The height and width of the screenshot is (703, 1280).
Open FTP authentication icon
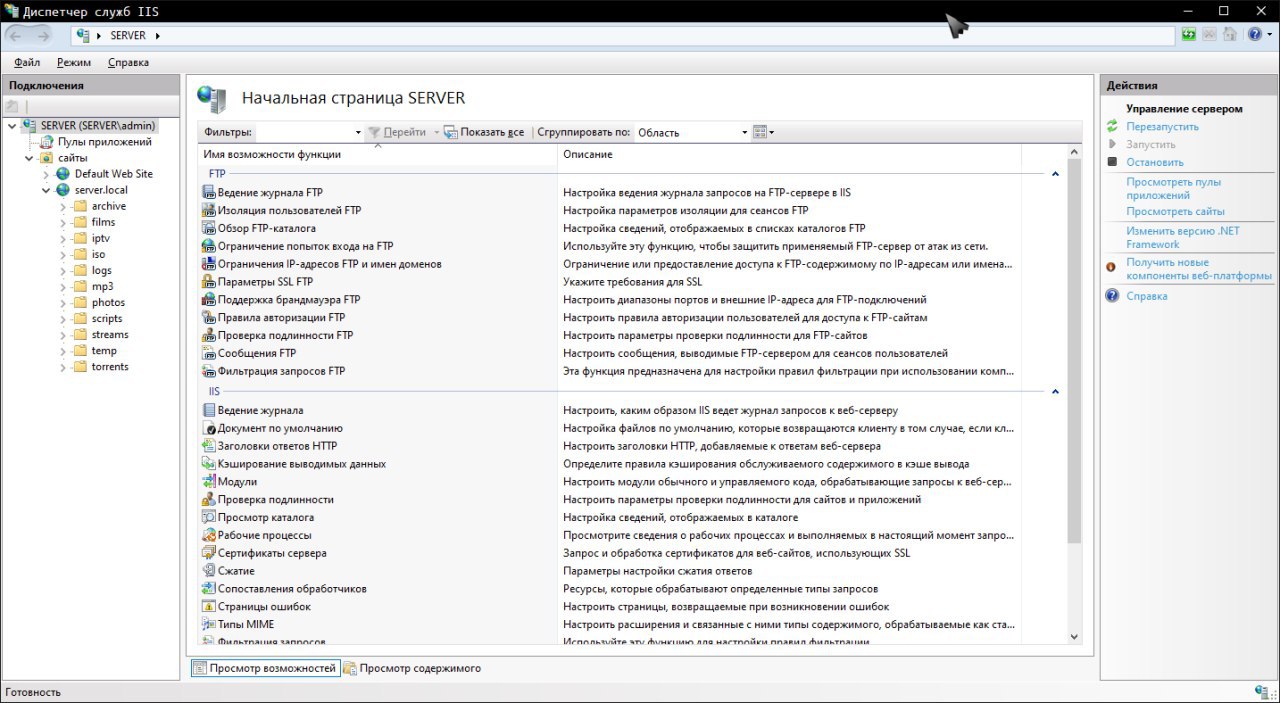pos(209,335)
